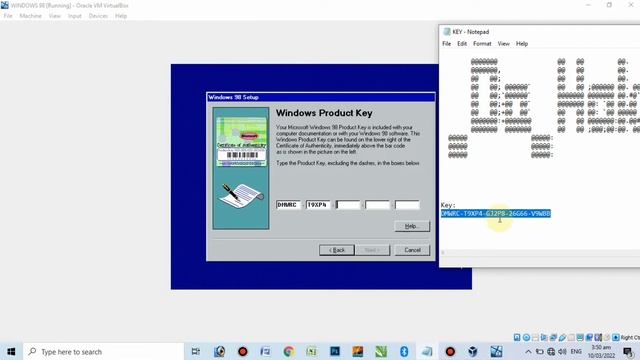Click the VirtualBox recording indicator icon
The height and width of the screenshot is (360, 640).
click(x=589, y=337)
